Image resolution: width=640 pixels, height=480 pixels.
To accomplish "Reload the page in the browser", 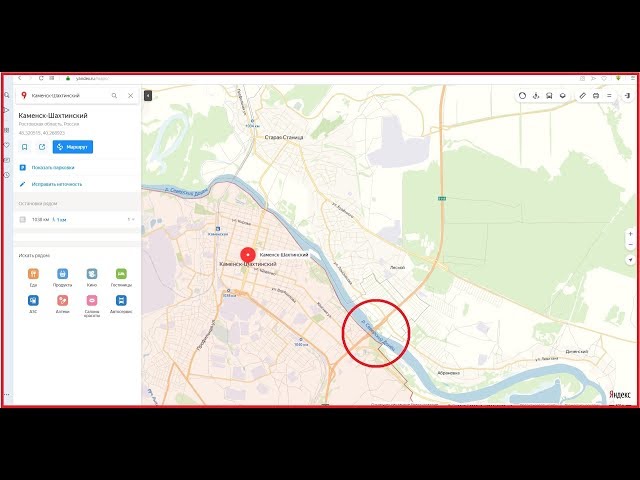I will (x=41, y=78).
